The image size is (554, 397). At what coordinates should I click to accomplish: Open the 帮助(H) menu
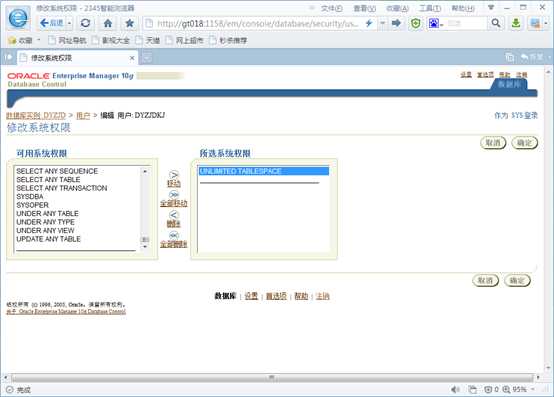point(463,8)
